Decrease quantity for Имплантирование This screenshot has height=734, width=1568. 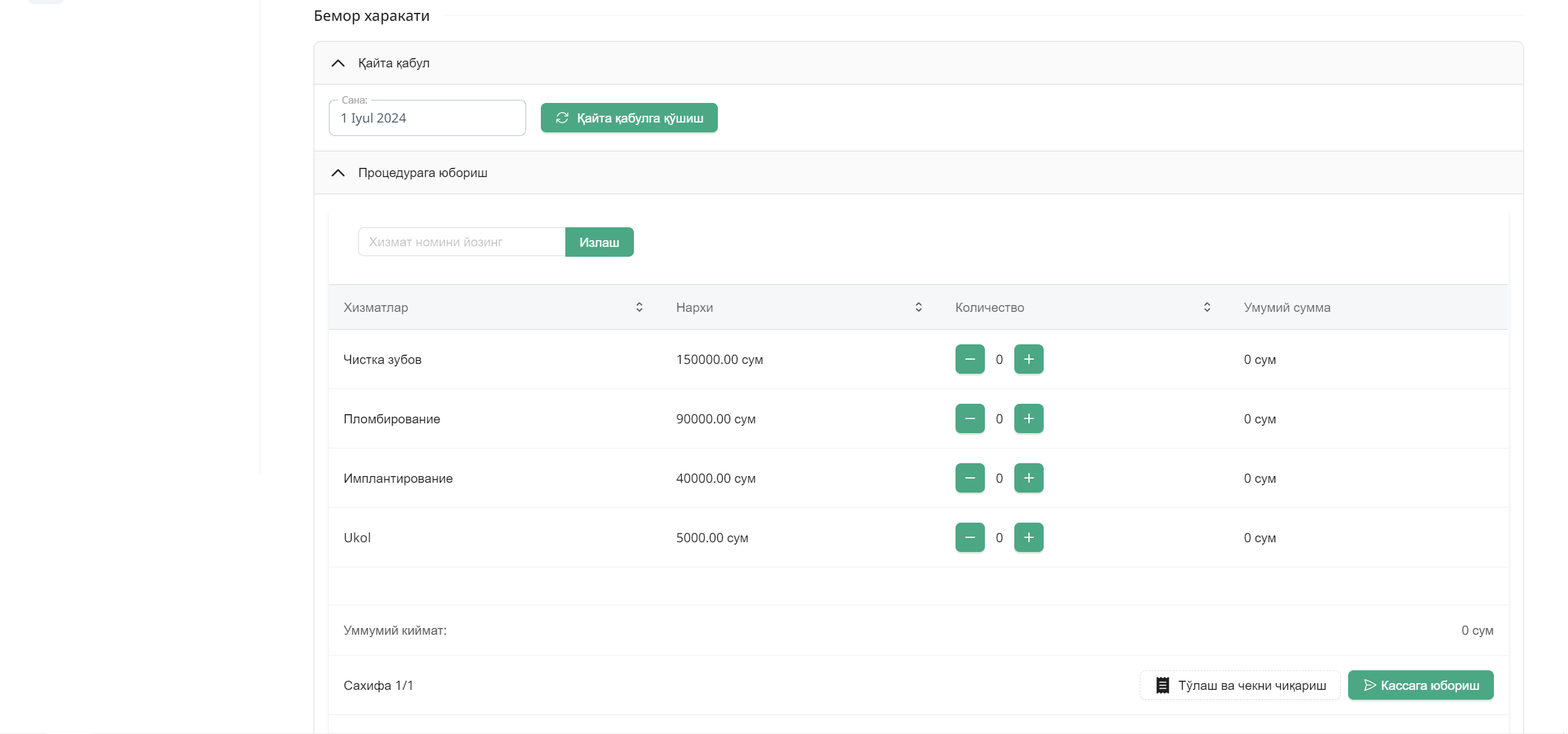coord(970,478)
